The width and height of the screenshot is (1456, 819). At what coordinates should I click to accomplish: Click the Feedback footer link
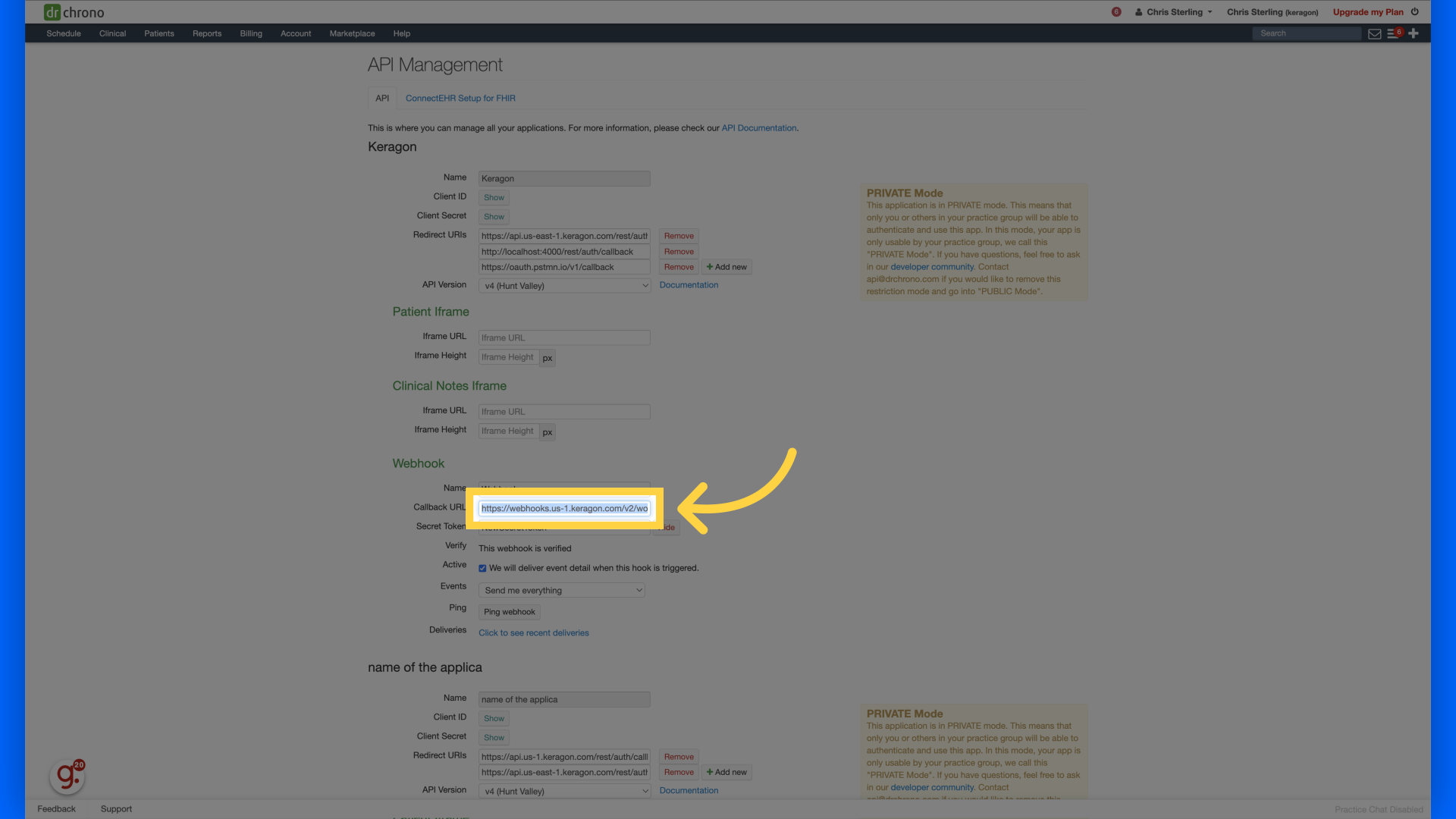tap(57, 809)
